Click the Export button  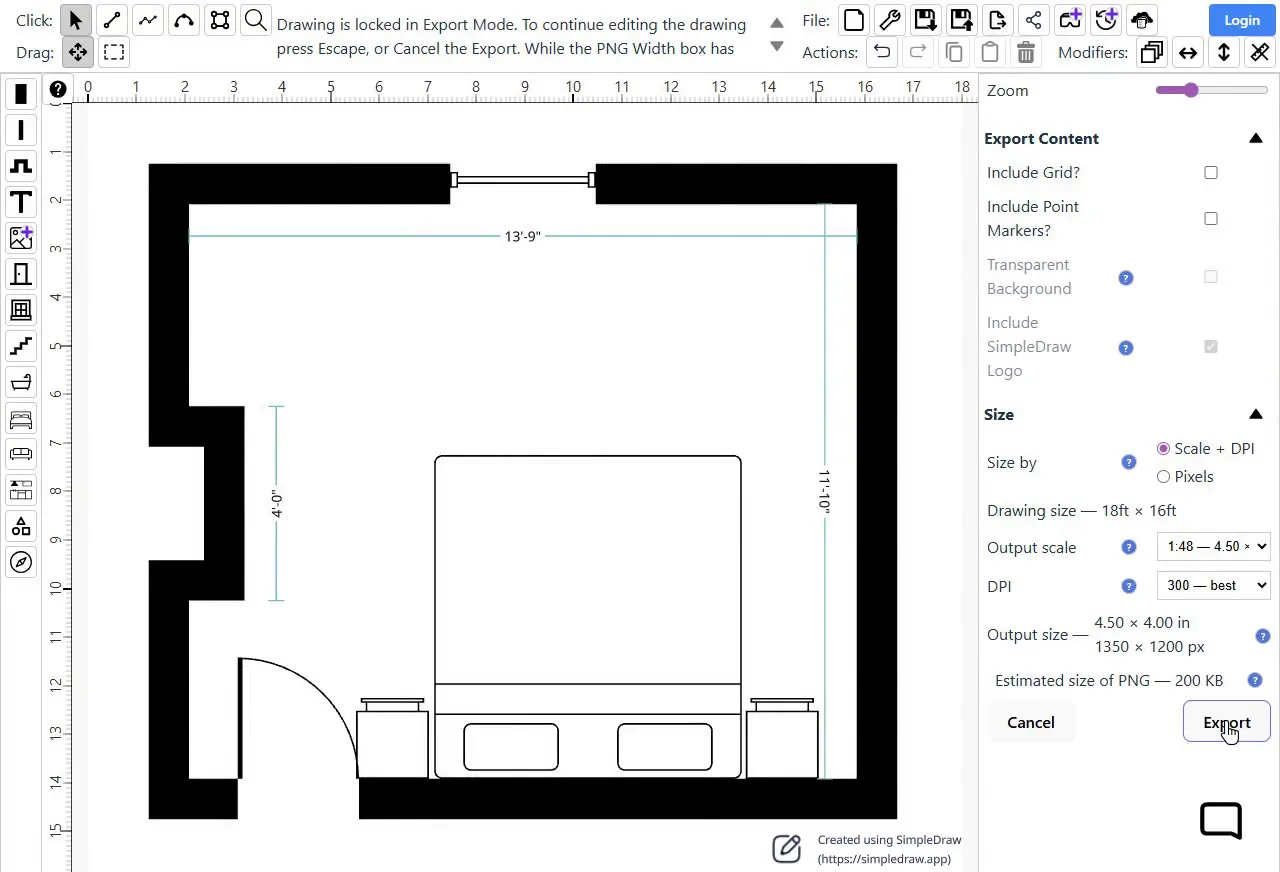point(1227,722)
